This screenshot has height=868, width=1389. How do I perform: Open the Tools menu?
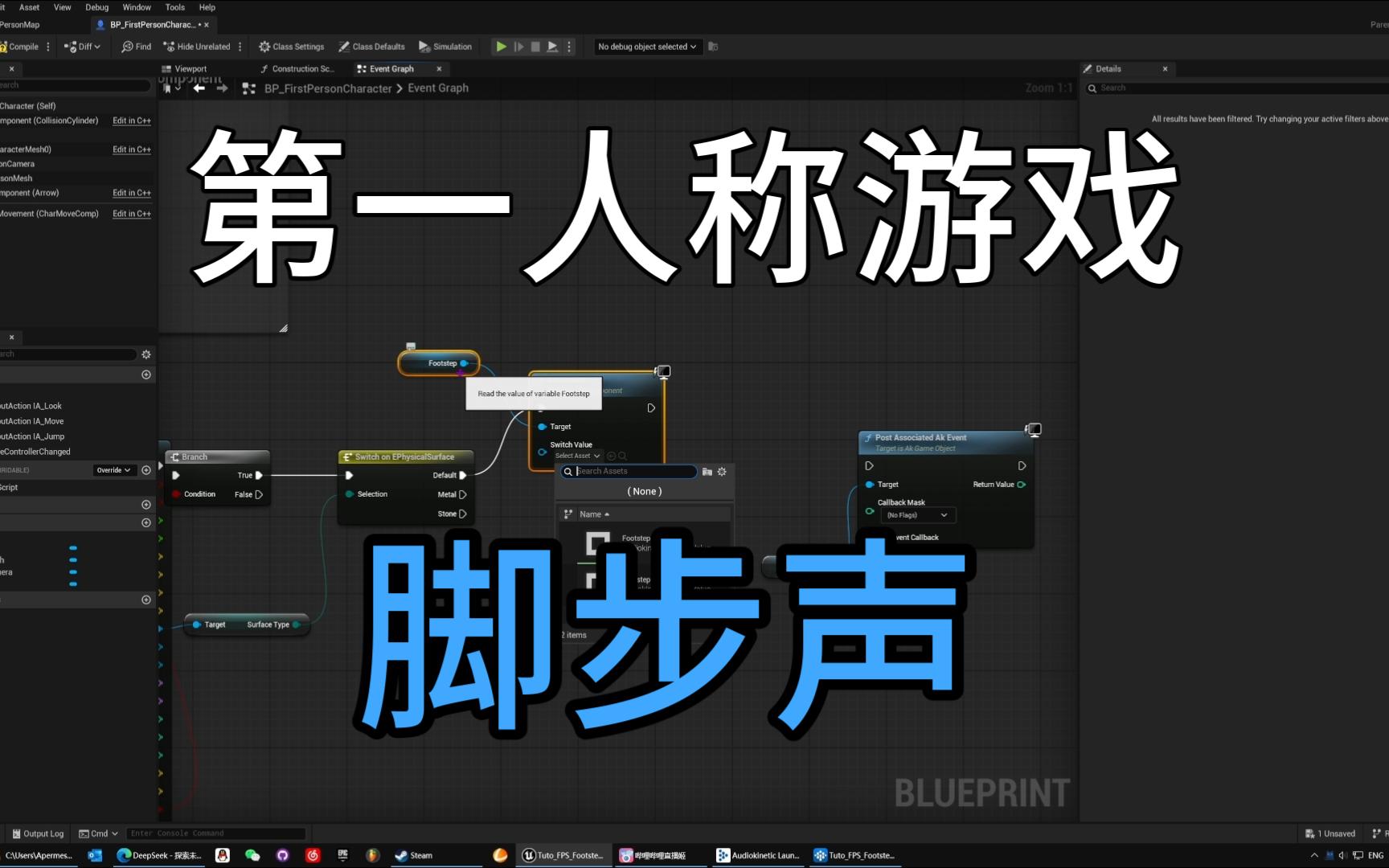pos(174,7)
